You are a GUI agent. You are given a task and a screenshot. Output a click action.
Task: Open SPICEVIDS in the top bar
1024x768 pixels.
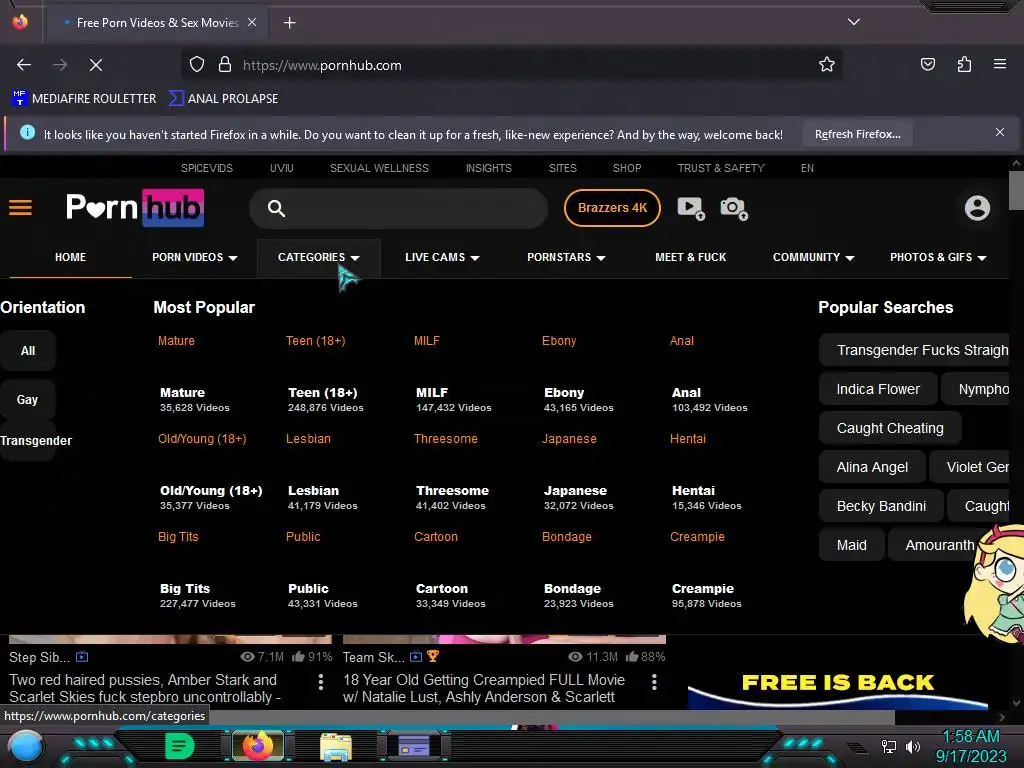206,168
